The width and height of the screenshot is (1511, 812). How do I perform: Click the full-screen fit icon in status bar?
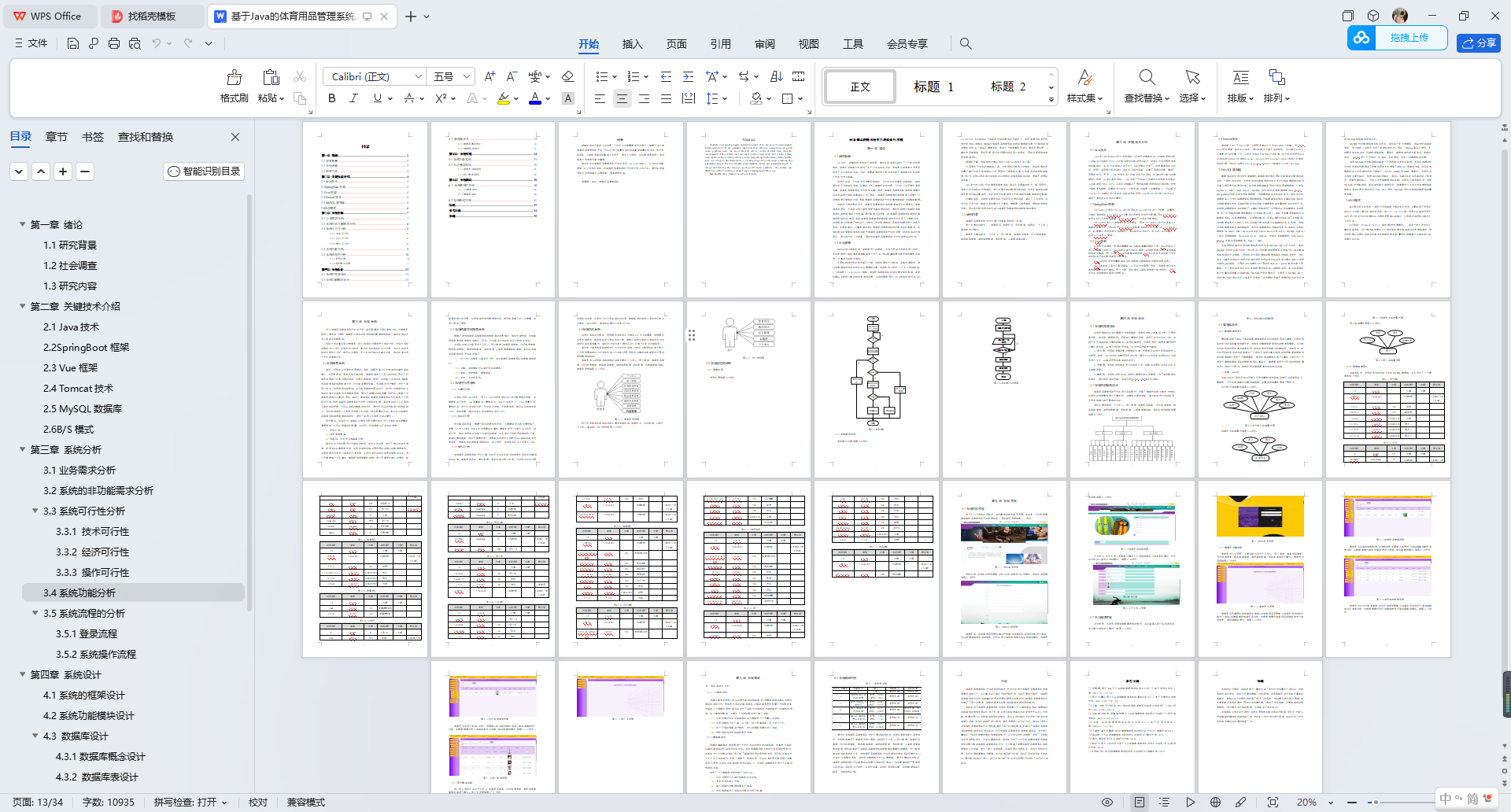tap(1273, 803)
